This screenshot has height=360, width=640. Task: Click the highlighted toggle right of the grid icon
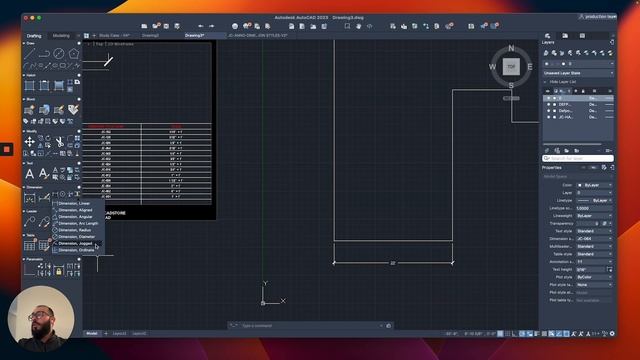522,334
